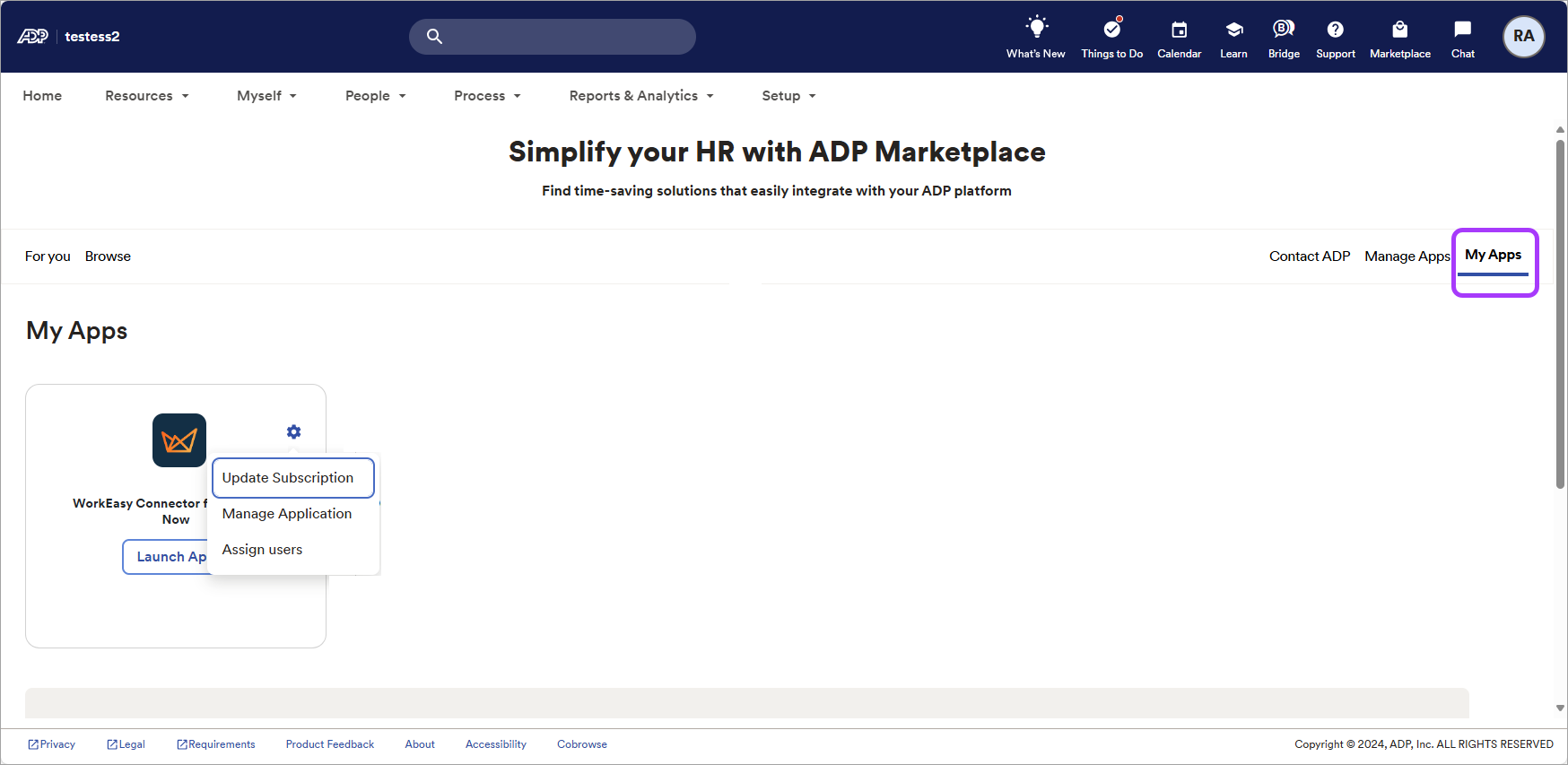The image size is (1568, 765).
Task: Open the Calendar icon
Action: tap(1180, 30)
